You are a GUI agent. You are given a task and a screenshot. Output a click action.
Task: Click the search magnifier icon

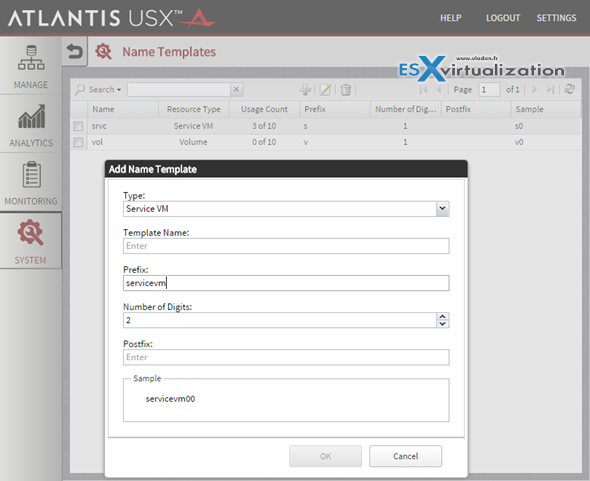(x=80, y=89)
